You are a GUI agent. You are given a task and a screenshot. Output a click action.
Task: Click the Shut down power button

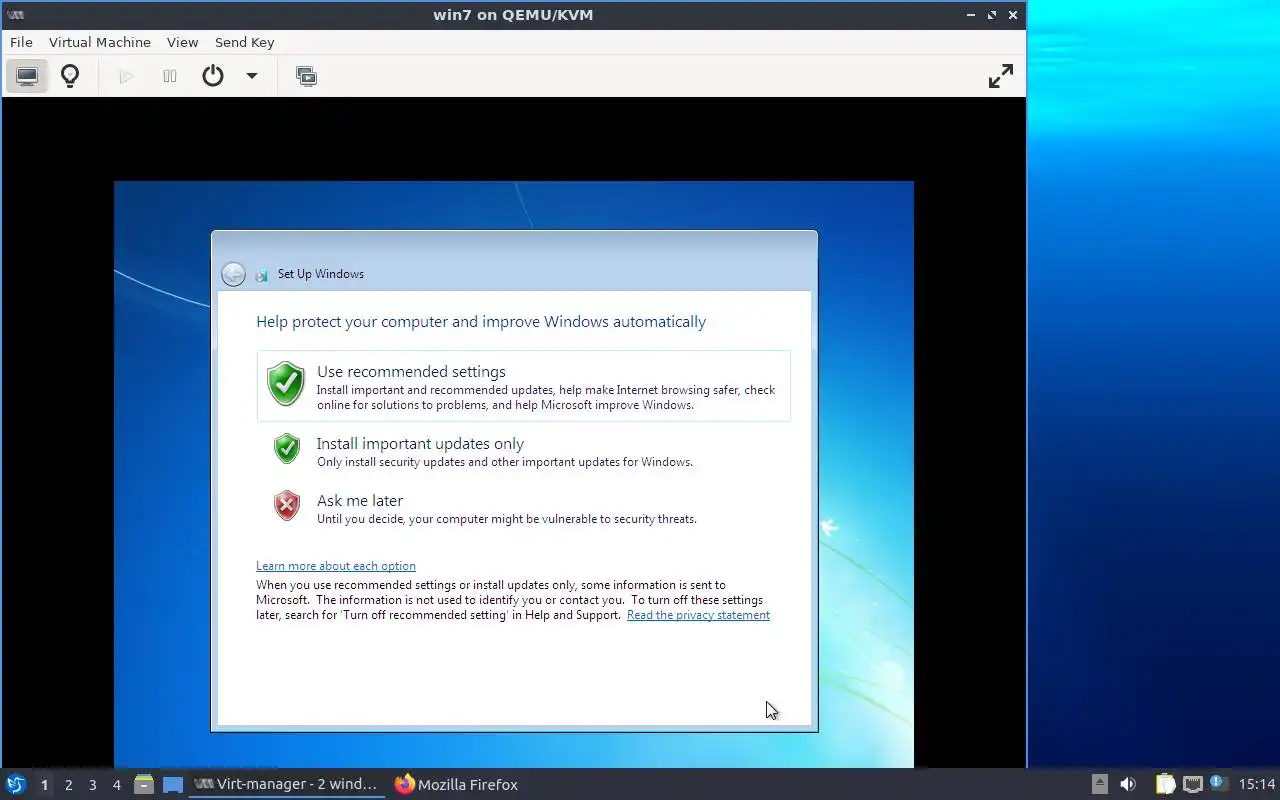(x=213, y=76)
